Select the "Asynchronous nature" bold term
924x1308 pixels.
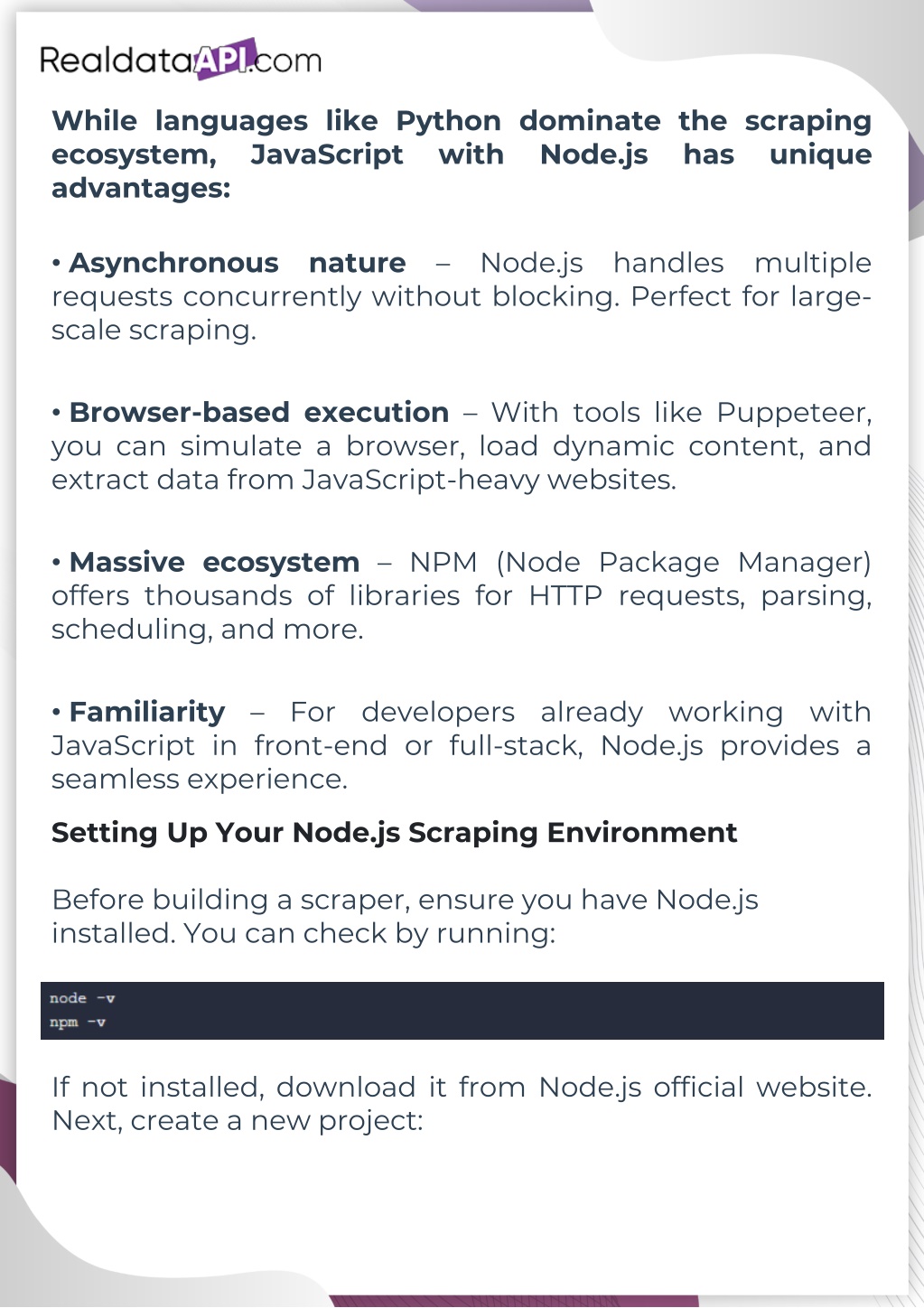tap(237, 263)
